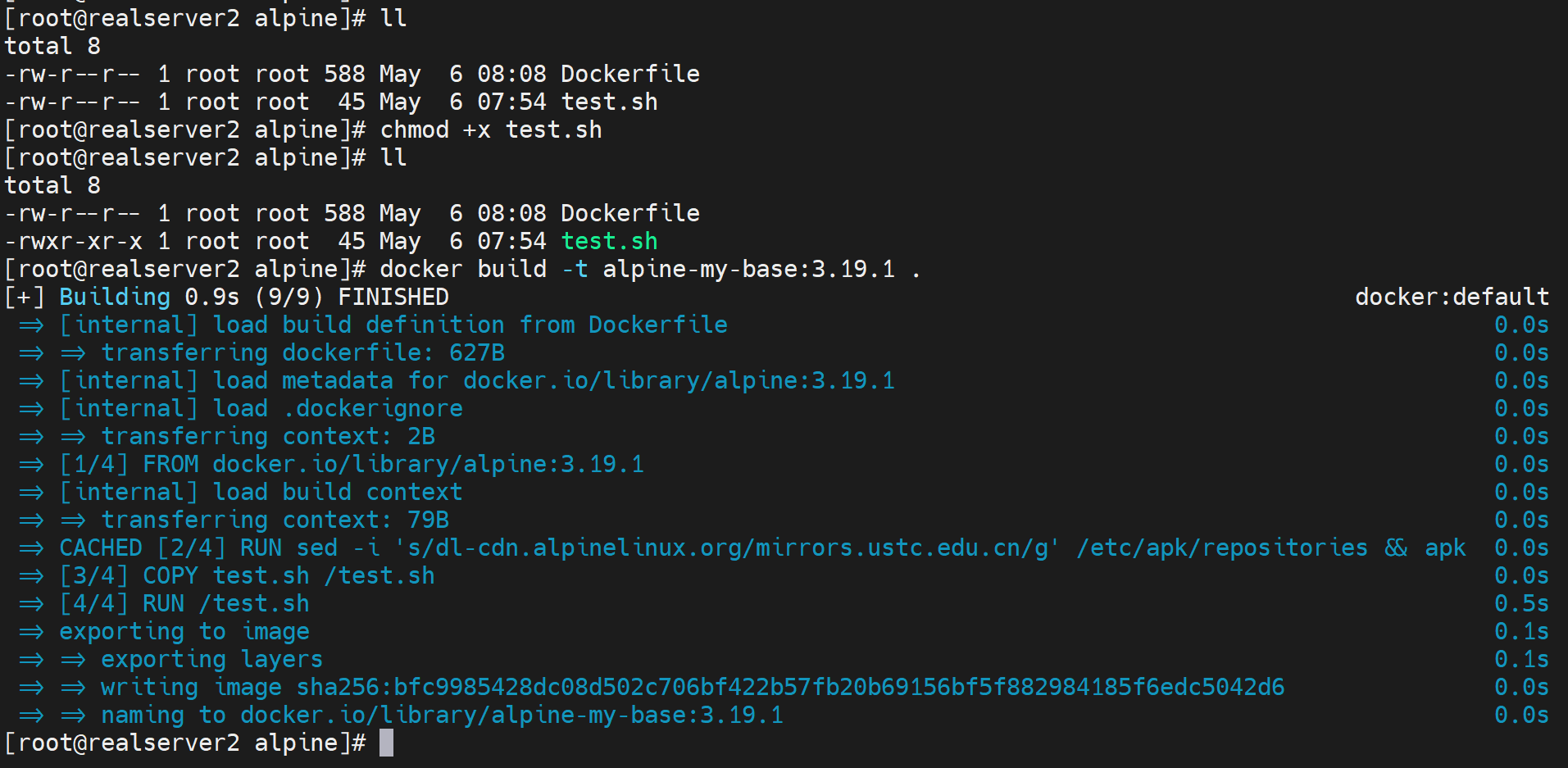The image size is (1568, 768).
Task: Click the CACHED [2/4] RUN sed step
Action: tap(198, 548)
